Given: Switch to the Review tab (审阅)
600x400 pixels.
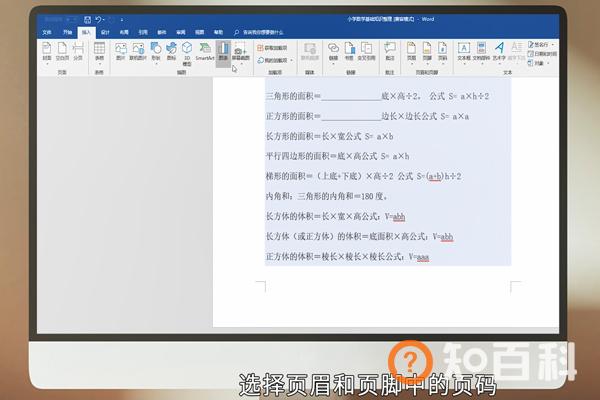Looking at the screenshot, I should [x=181, y=33].
